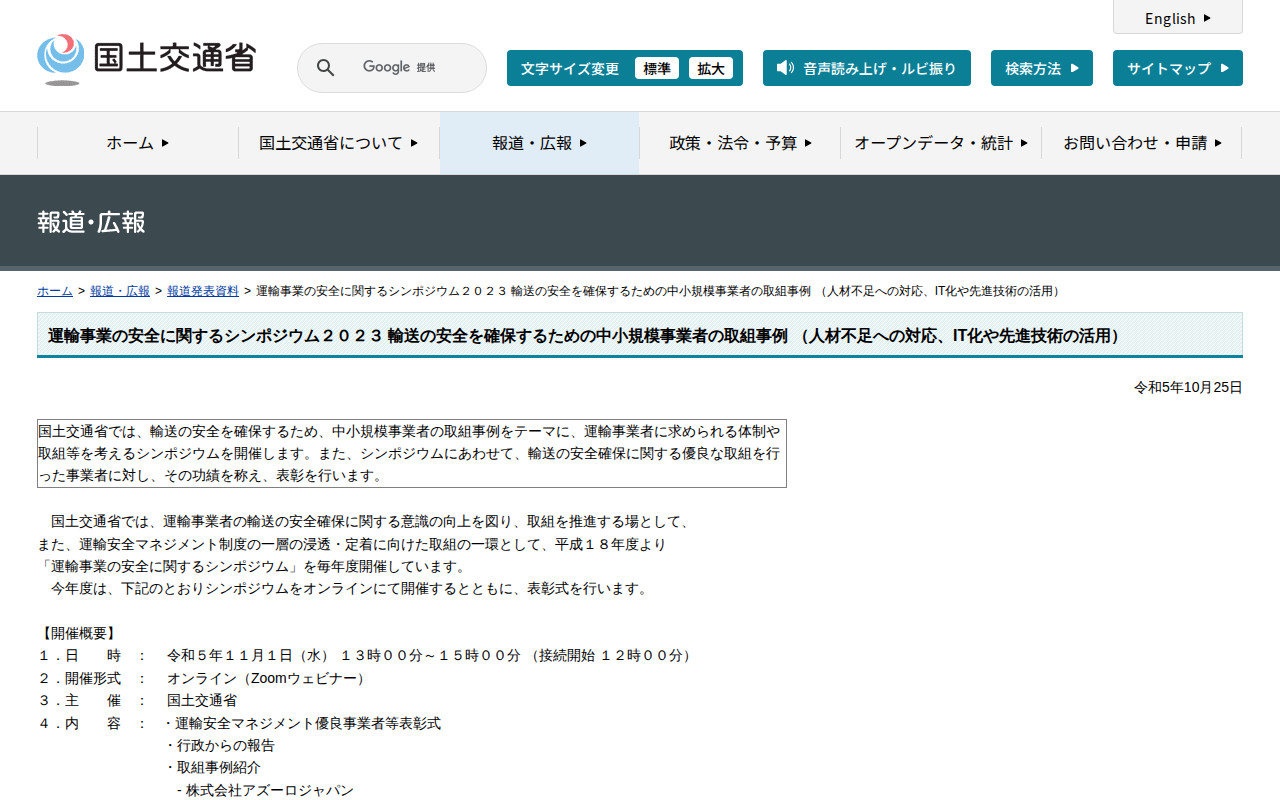Open the オープンデータ・統計 menu

941,143
